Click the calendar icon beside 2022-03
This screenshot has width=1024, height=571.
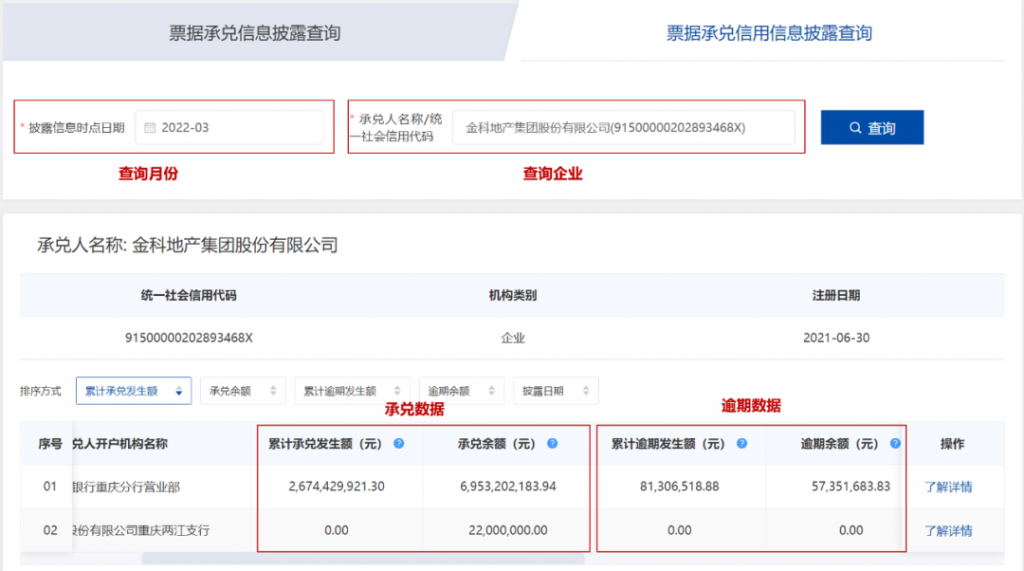coord(150,127)
